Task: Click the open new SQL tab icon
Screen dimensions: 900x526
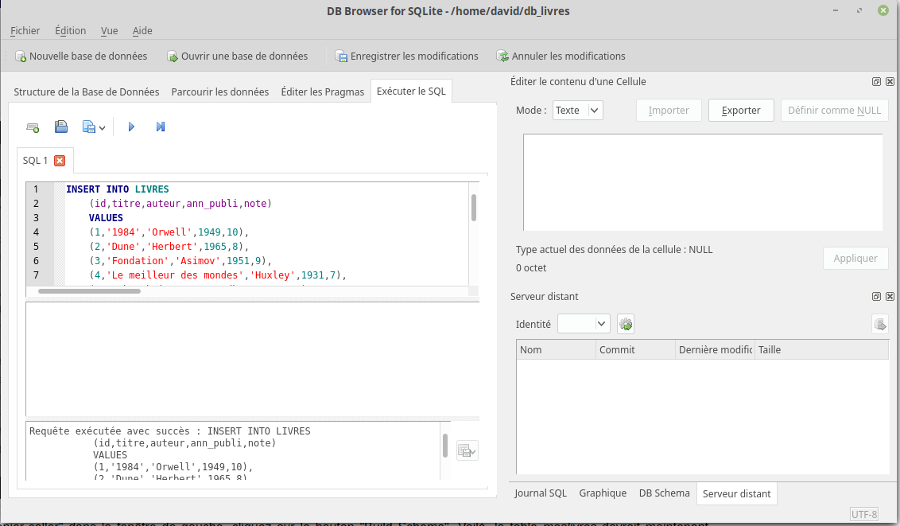Action: [x=33, y=127]
